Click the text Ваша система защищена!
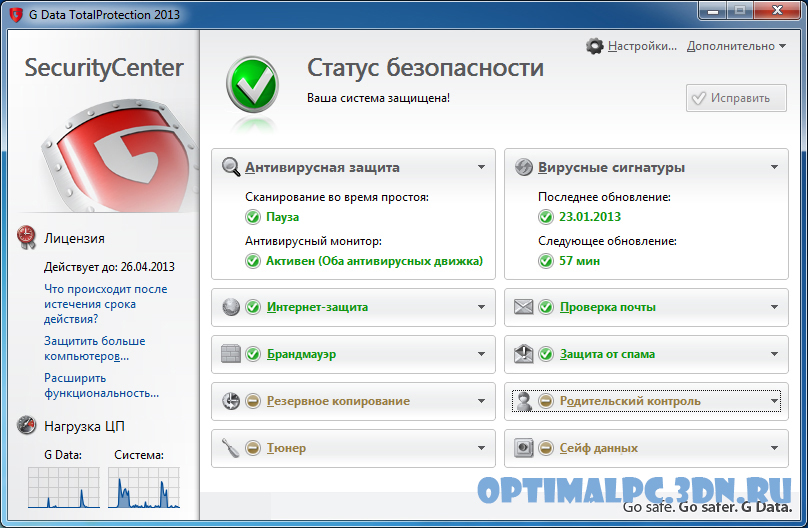Screen dimensions: 808x528 (x=378, y=98)
